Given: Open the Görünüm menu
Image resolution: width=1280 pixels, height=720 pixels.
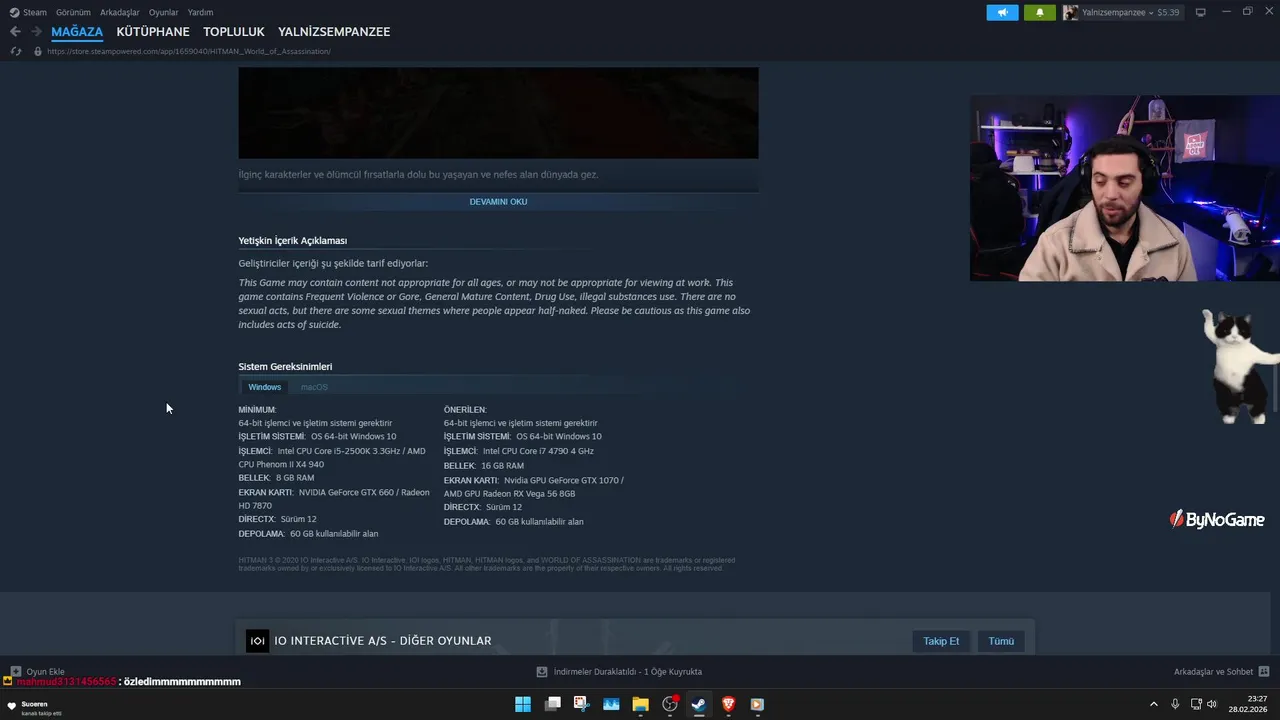Looking at the screenshot, I should pyautogui.click(x=73, y=12).
